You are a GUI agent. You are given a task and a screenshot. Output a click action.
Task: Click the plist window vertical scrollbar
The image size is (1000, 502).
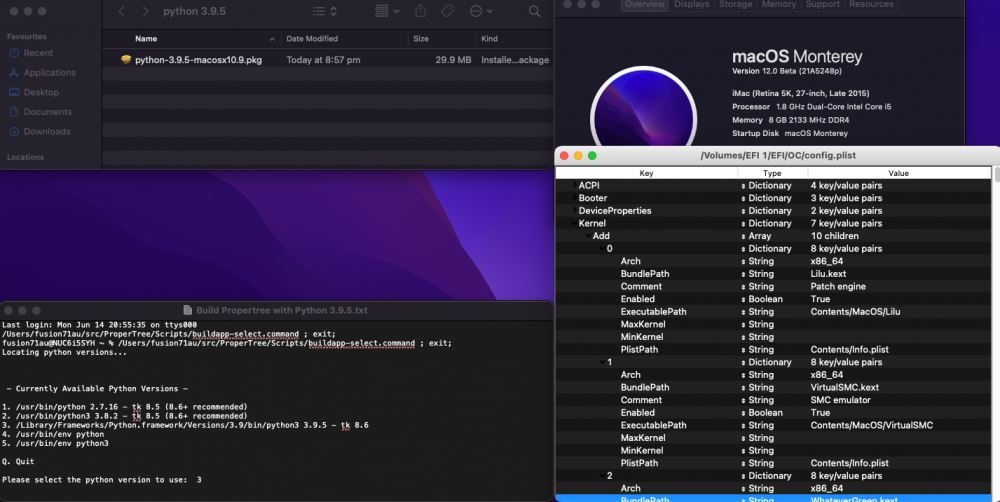pyautogui.click(x=996, y=173)
